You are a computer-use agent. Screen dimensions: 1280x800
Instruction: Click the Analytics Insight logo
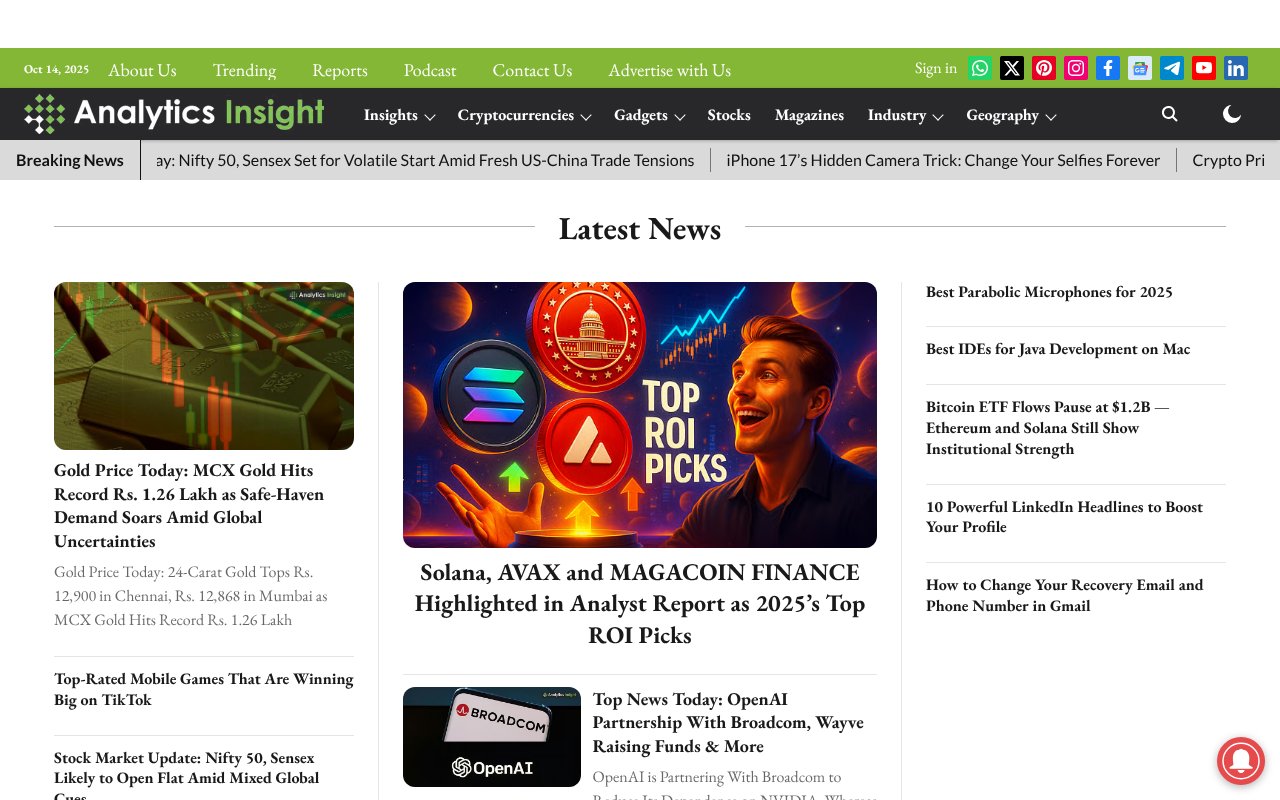(x=175, y=114)
